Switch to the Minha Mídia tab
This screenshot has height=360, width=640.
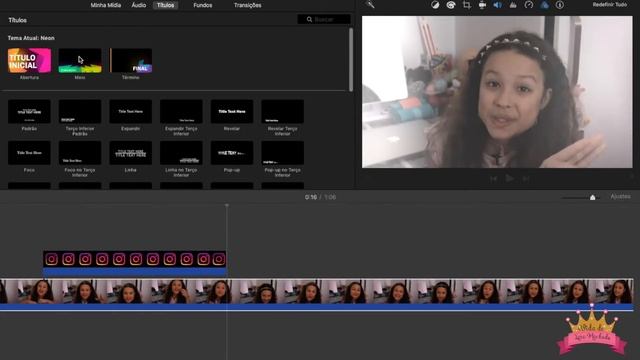click(105, 5)
